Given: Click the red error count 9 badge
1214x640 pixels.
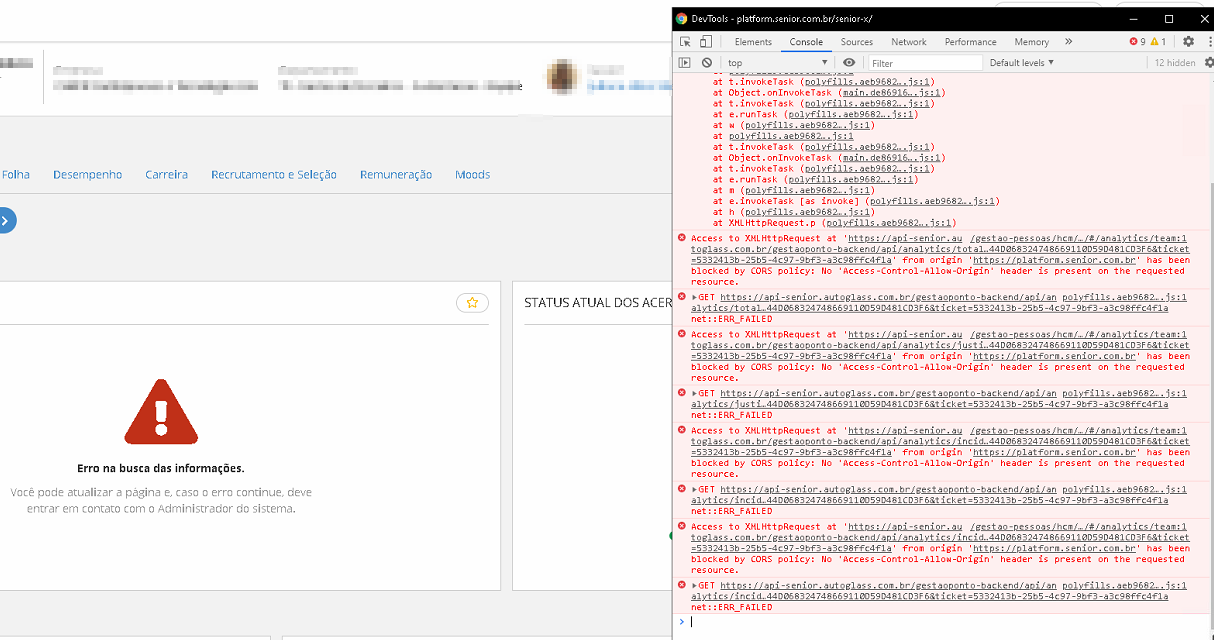Looking at the screenshot, I should [x=1137, y=42].
